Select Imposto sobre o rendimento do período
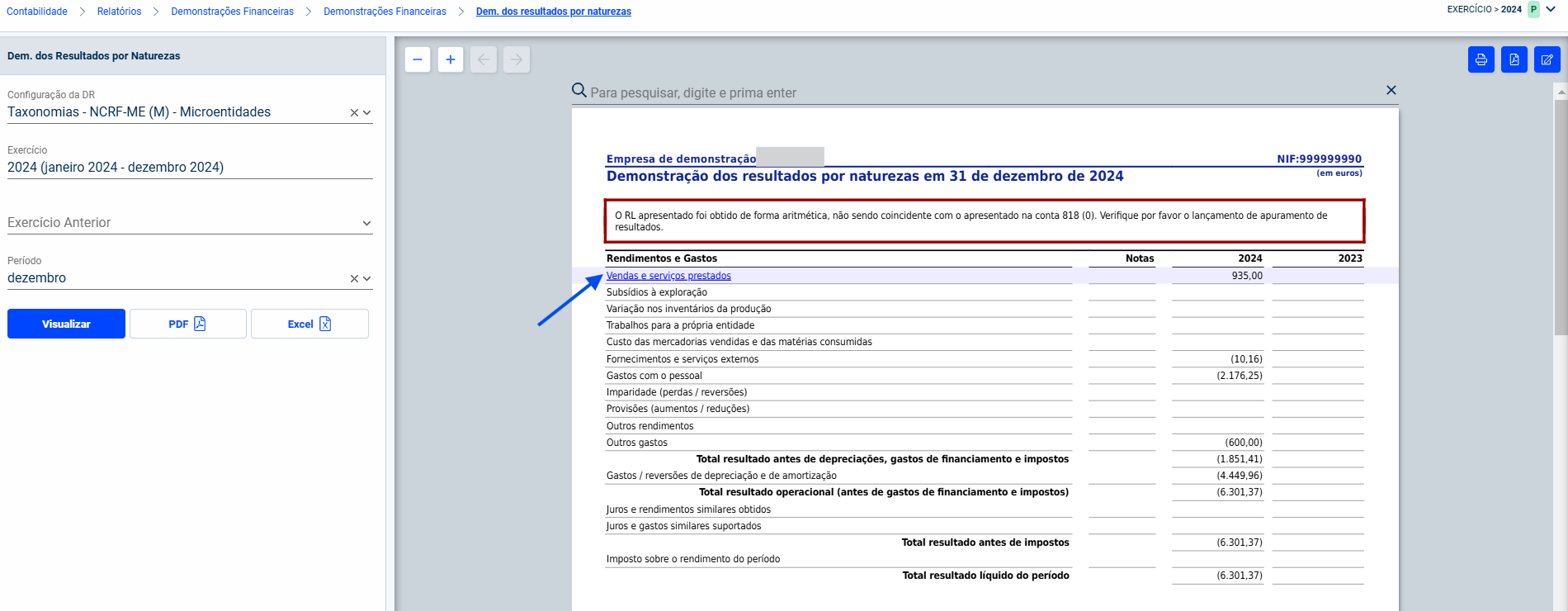The width and height of the screenshot is (1568, 611). (x=693, y=559)
